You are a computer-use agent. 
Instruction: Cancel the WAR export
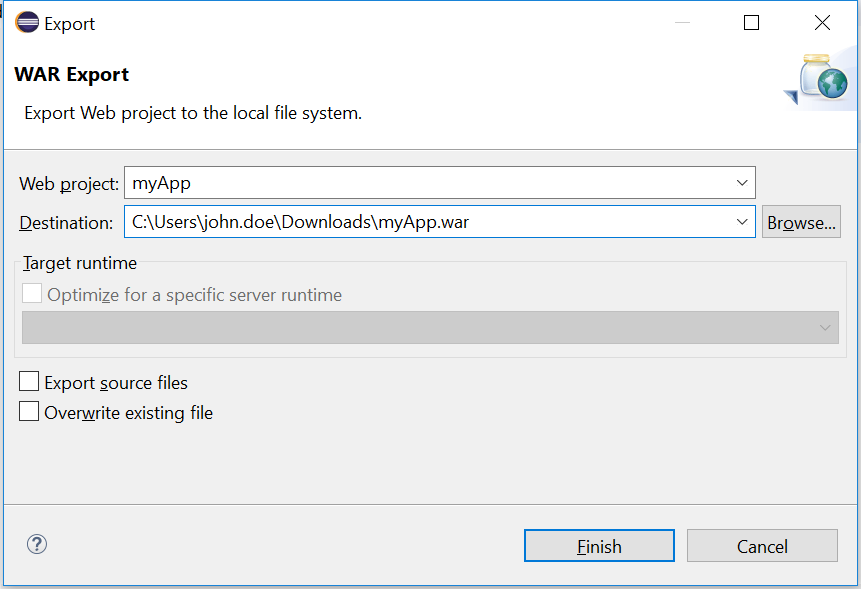pos(762,546)
